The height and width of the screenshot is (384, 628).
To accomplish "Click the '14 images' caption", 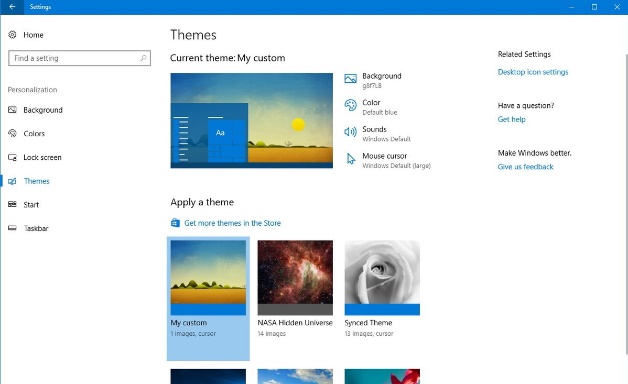I will click(x=272, y=334).
